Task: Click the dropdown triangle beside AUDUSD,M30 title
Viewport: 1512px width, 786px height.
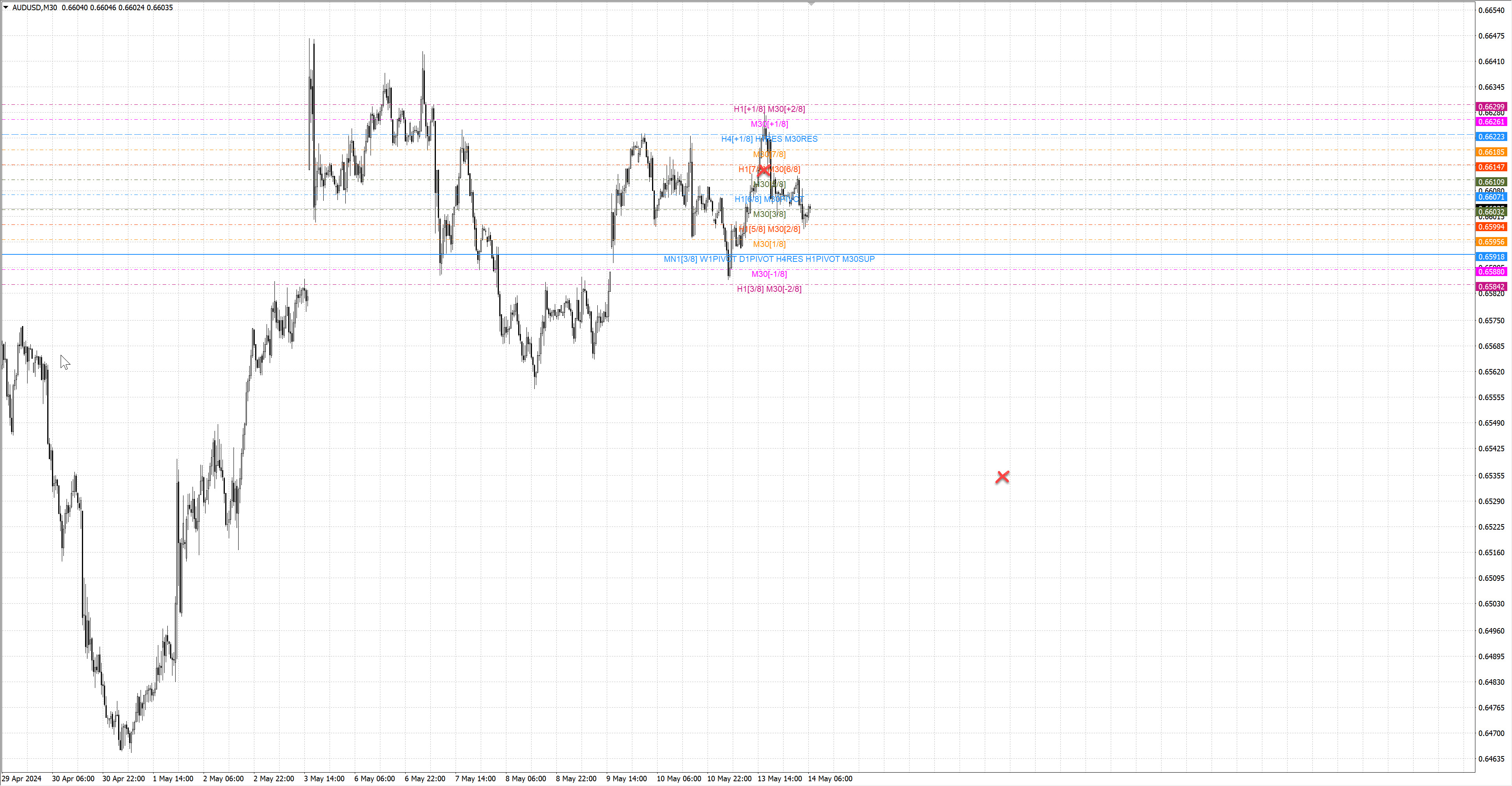Action: pos(6,7)
